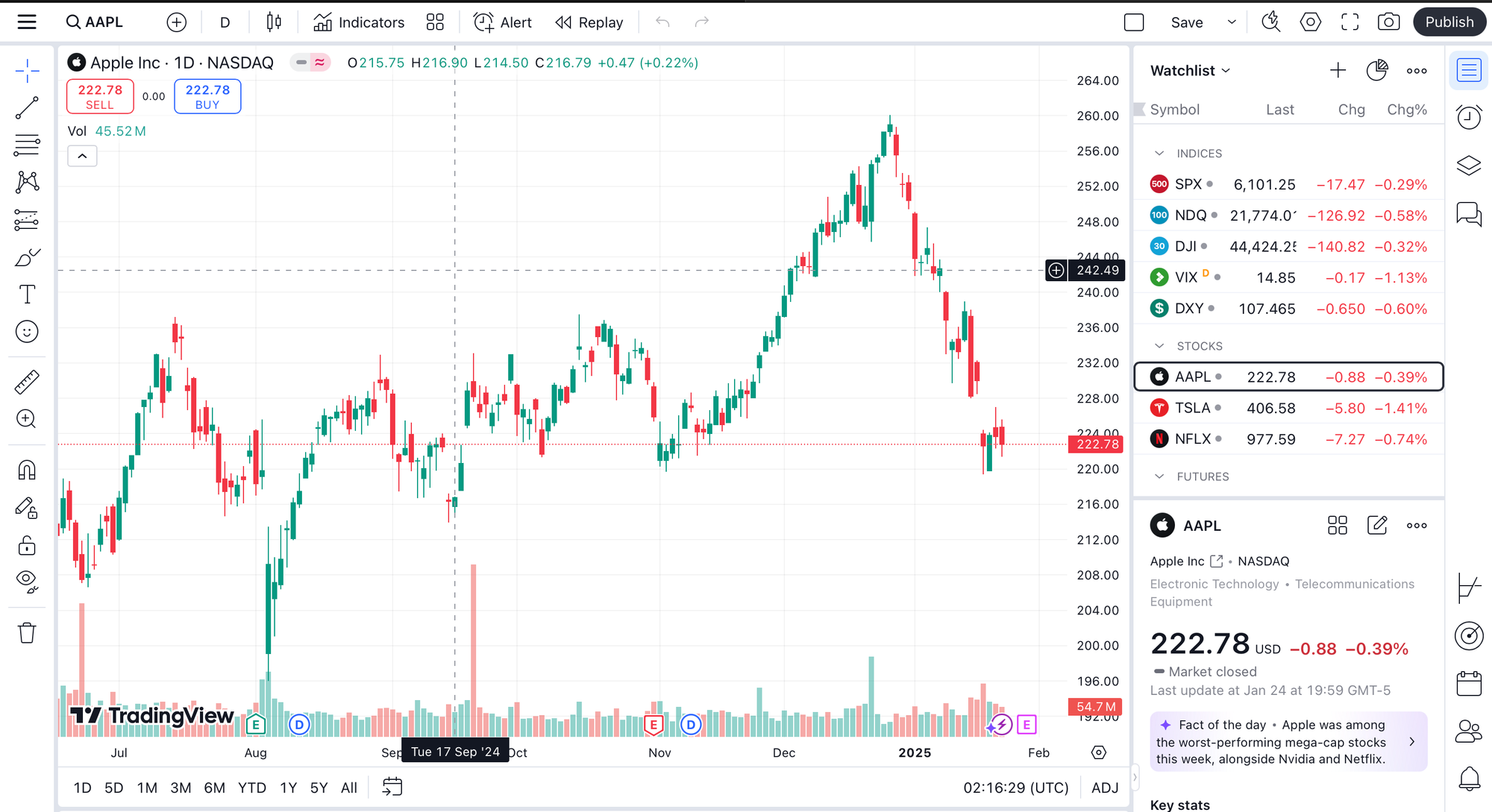Open the D interval selector
The width and height of the screenshot is (1492, 812).
pos(225,22)
